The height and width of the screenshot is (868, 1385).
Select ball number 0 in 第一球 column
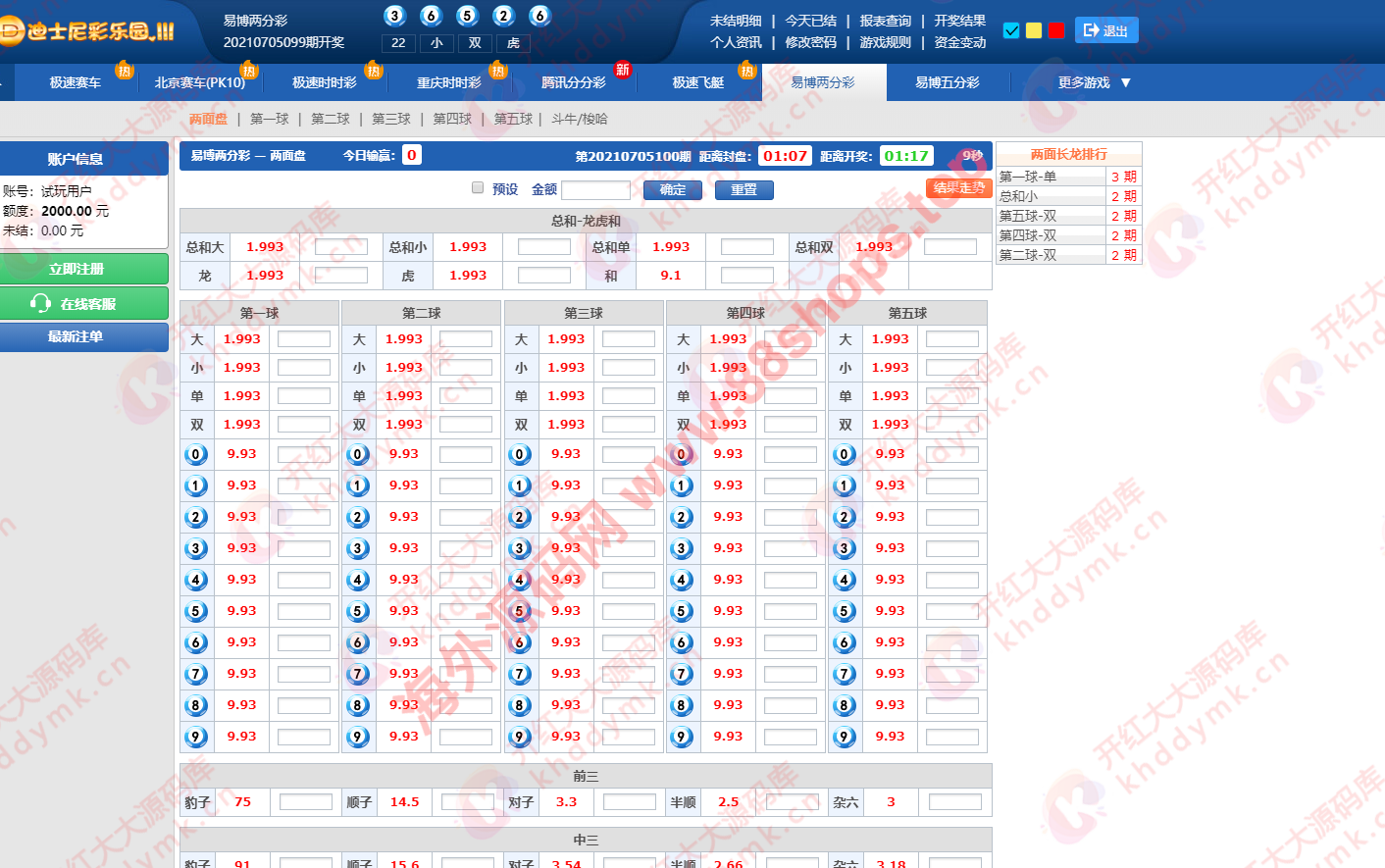click(196, 454)
